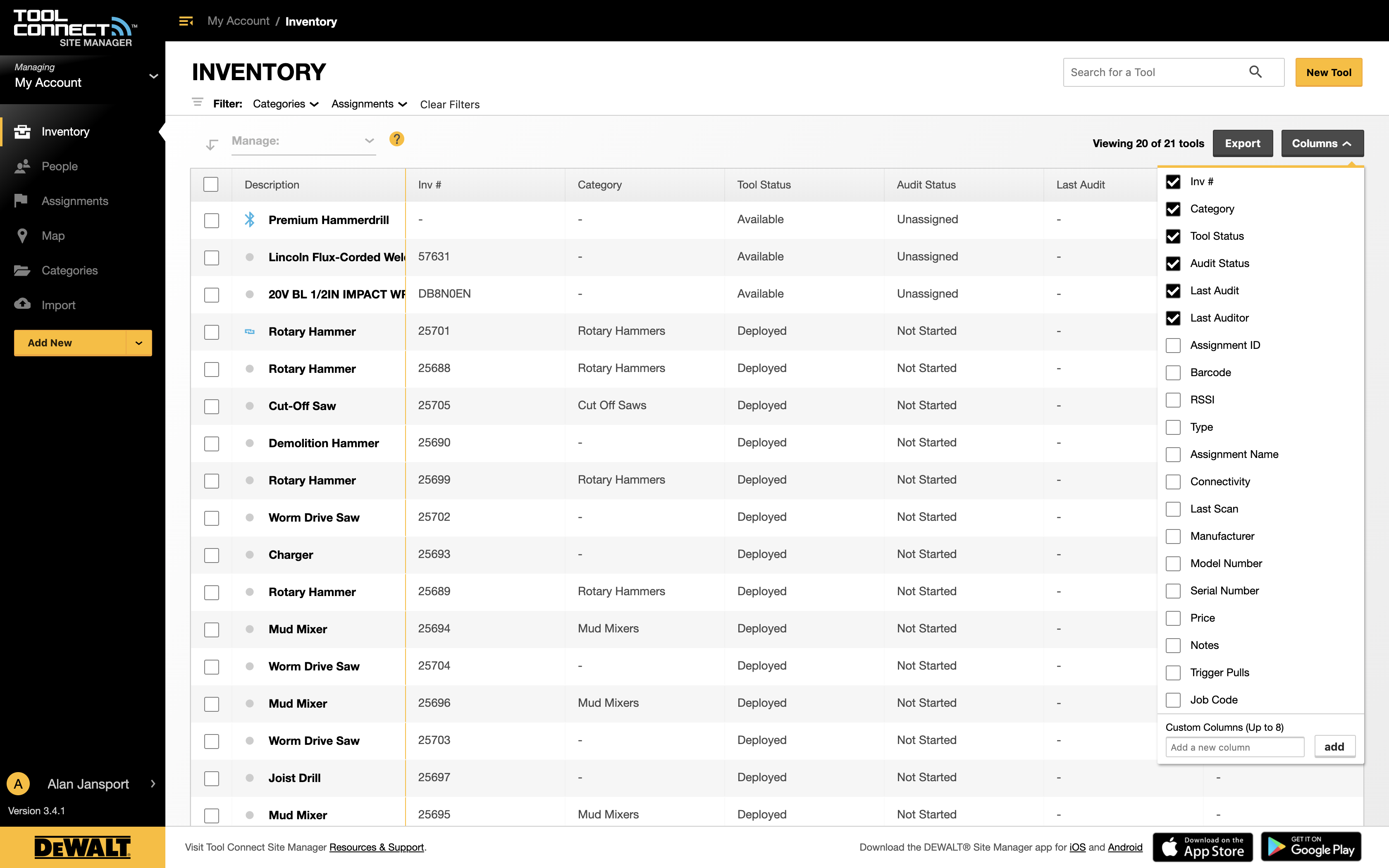1389x868 pixels.
Task: Enable the Serial Number column
Action: (x=1173, y=591)
